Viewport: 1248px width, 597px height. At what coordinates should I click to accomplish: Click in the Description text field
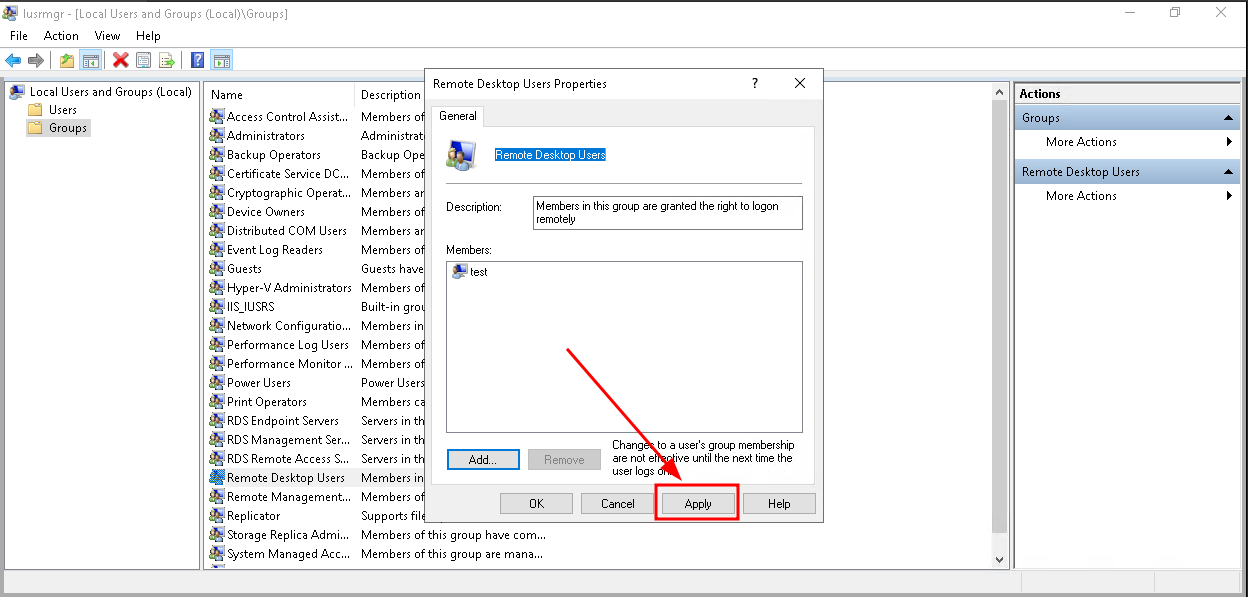[x=667, y=212]
